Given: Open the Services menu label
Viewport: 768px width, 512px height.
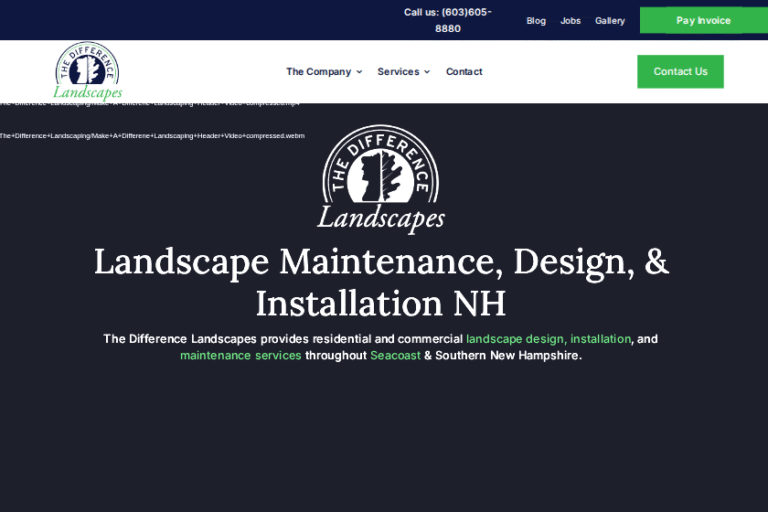Looking at the screenshot, I should coord(398,72).
